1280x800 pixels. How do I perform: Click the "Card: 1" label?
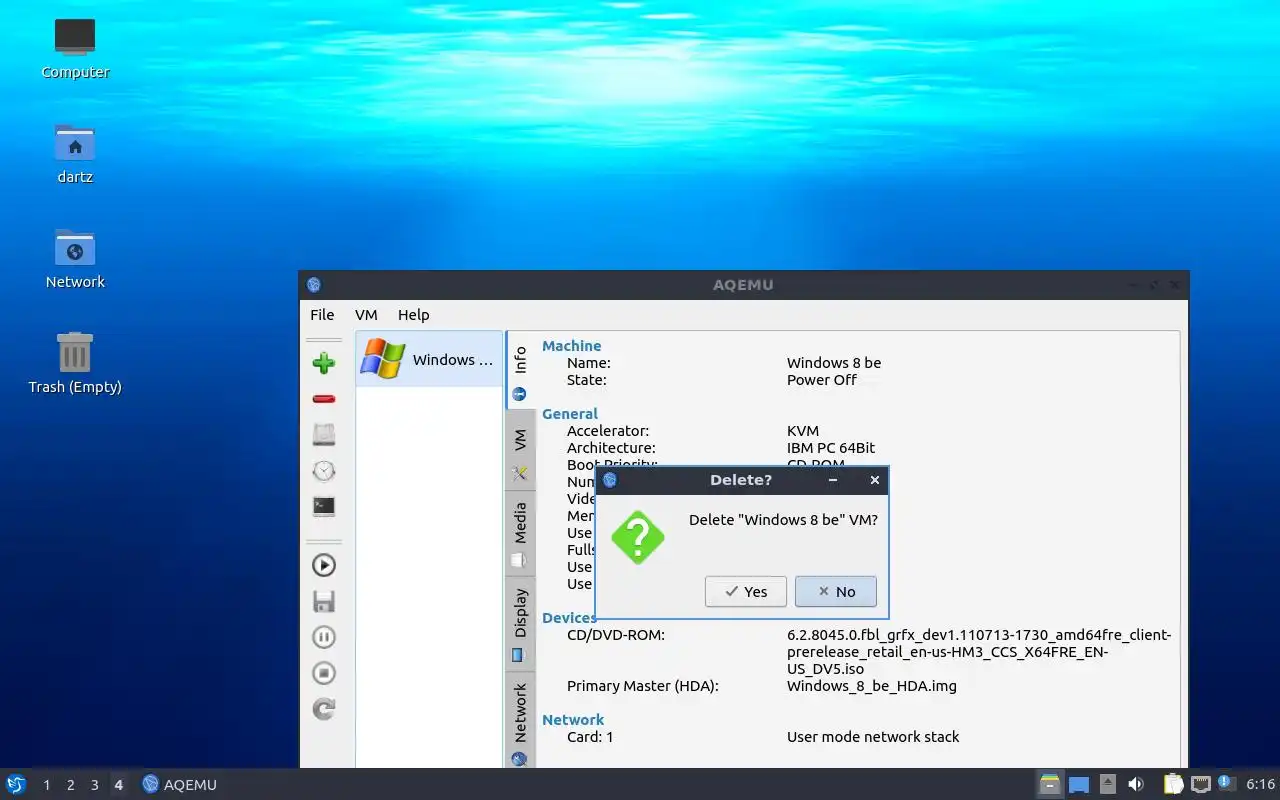point(590,737)
